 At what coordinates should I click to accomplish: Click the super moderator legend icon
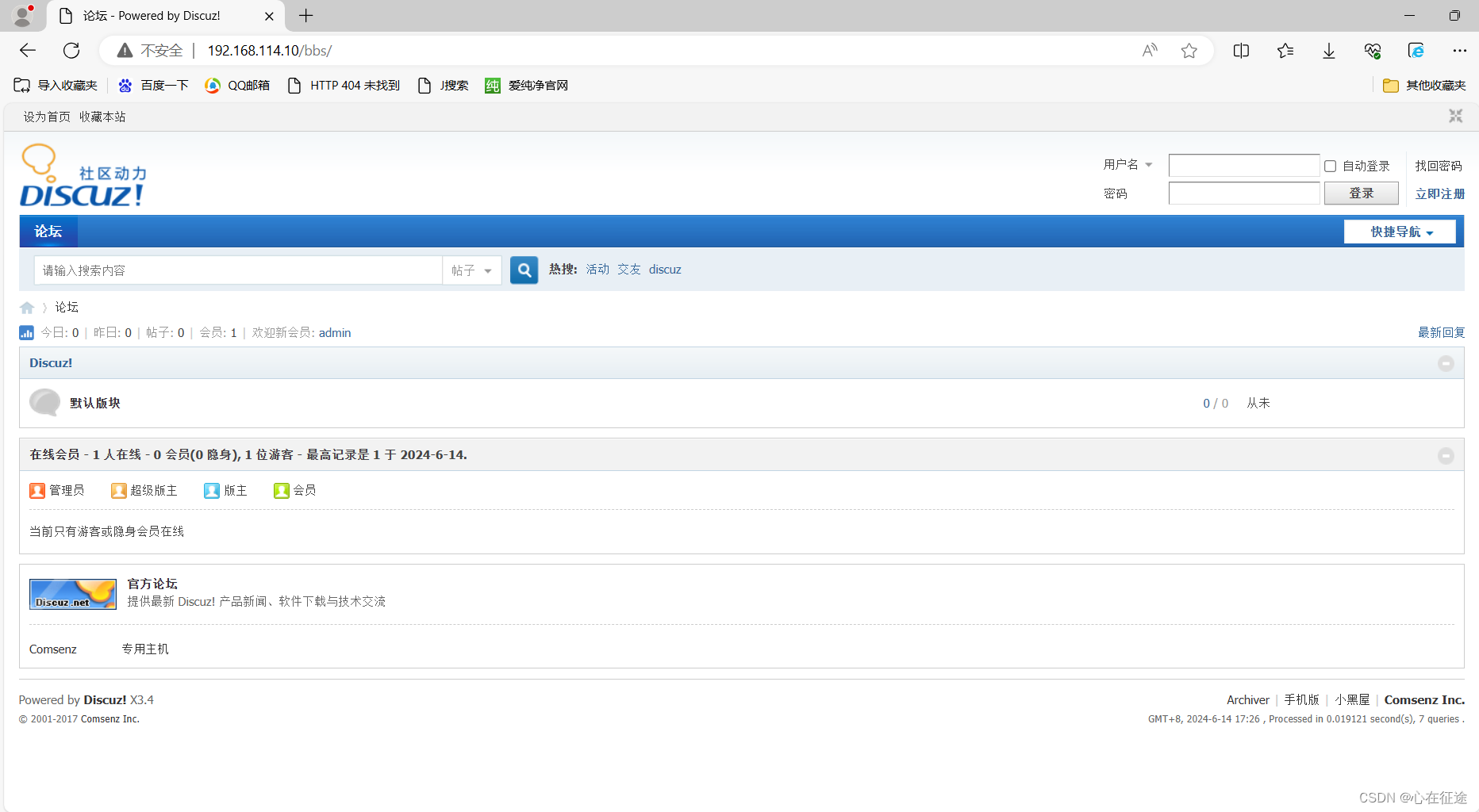coord(118,491)
